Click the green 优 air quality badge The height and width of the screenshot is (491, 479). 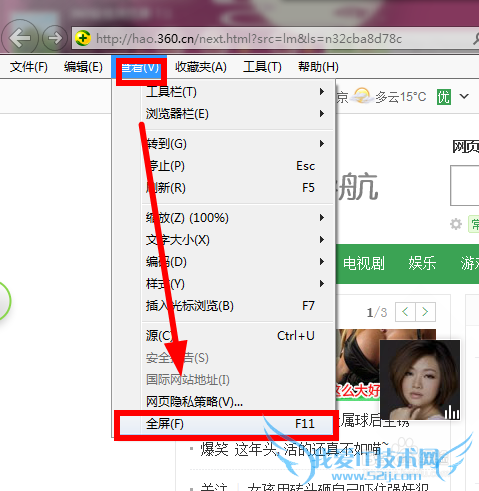pyautogui.click(x=444, y=97)
